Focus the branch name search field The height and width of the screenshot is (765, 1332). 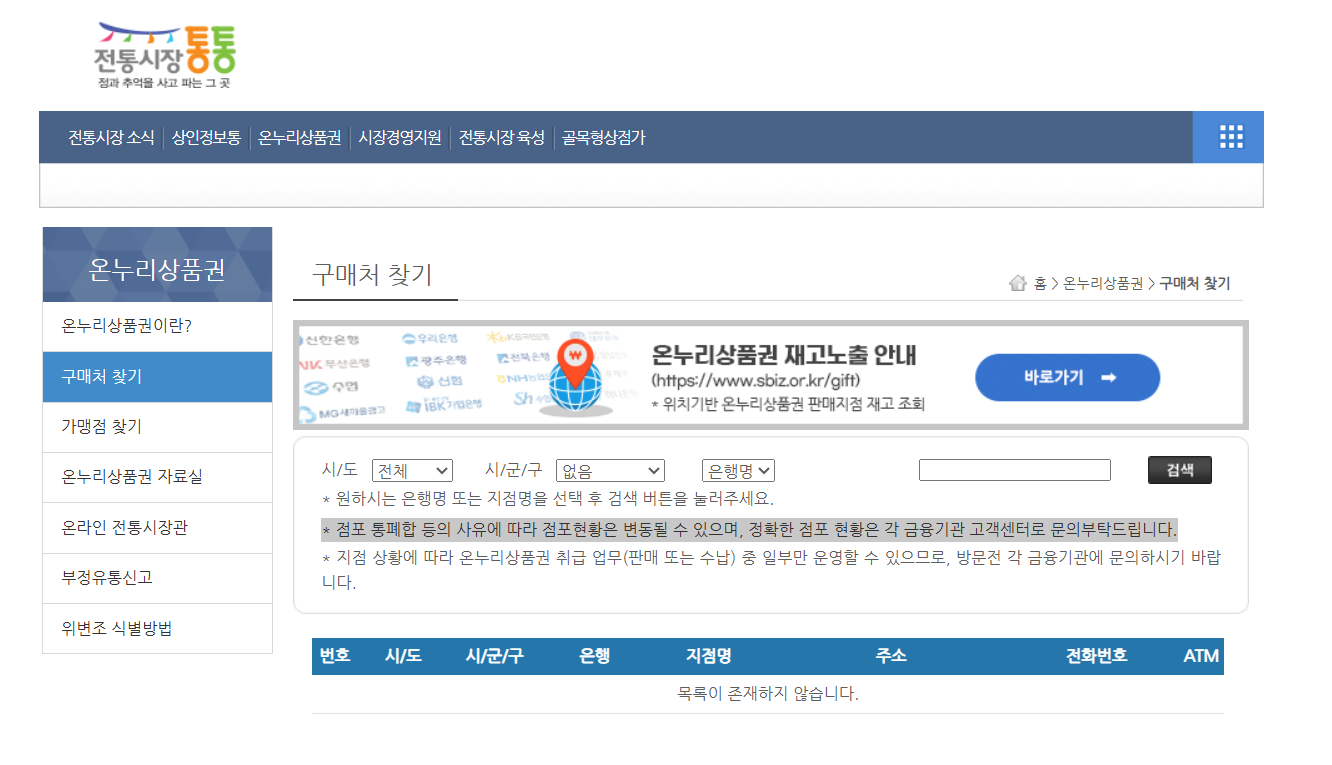(1015, 470)
